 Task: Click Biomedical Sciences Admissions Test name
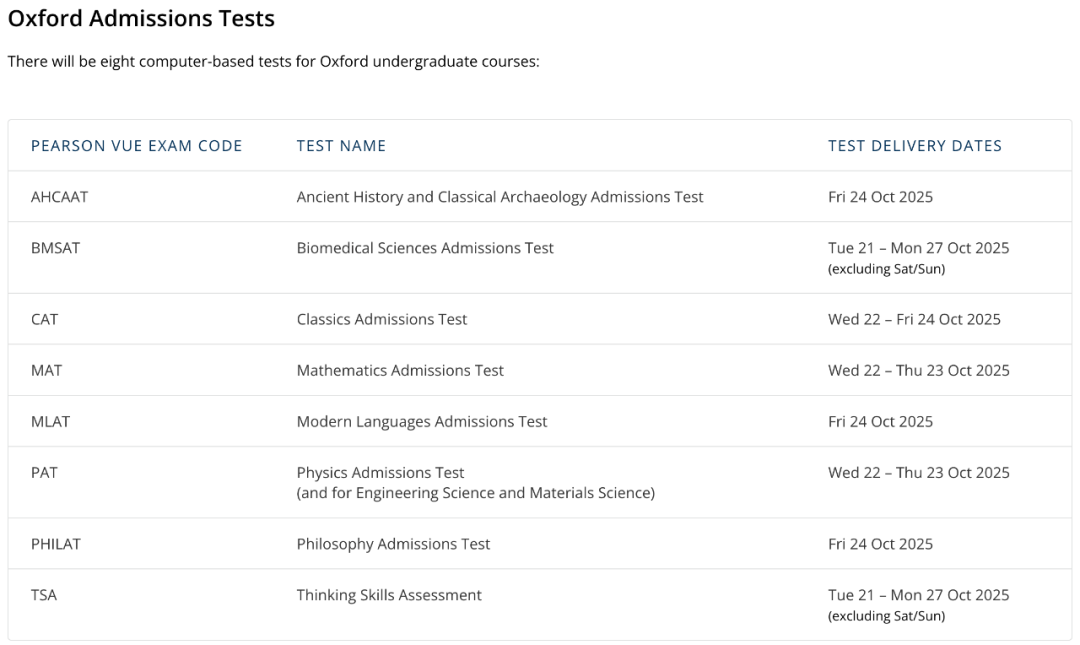pos(425,248)
